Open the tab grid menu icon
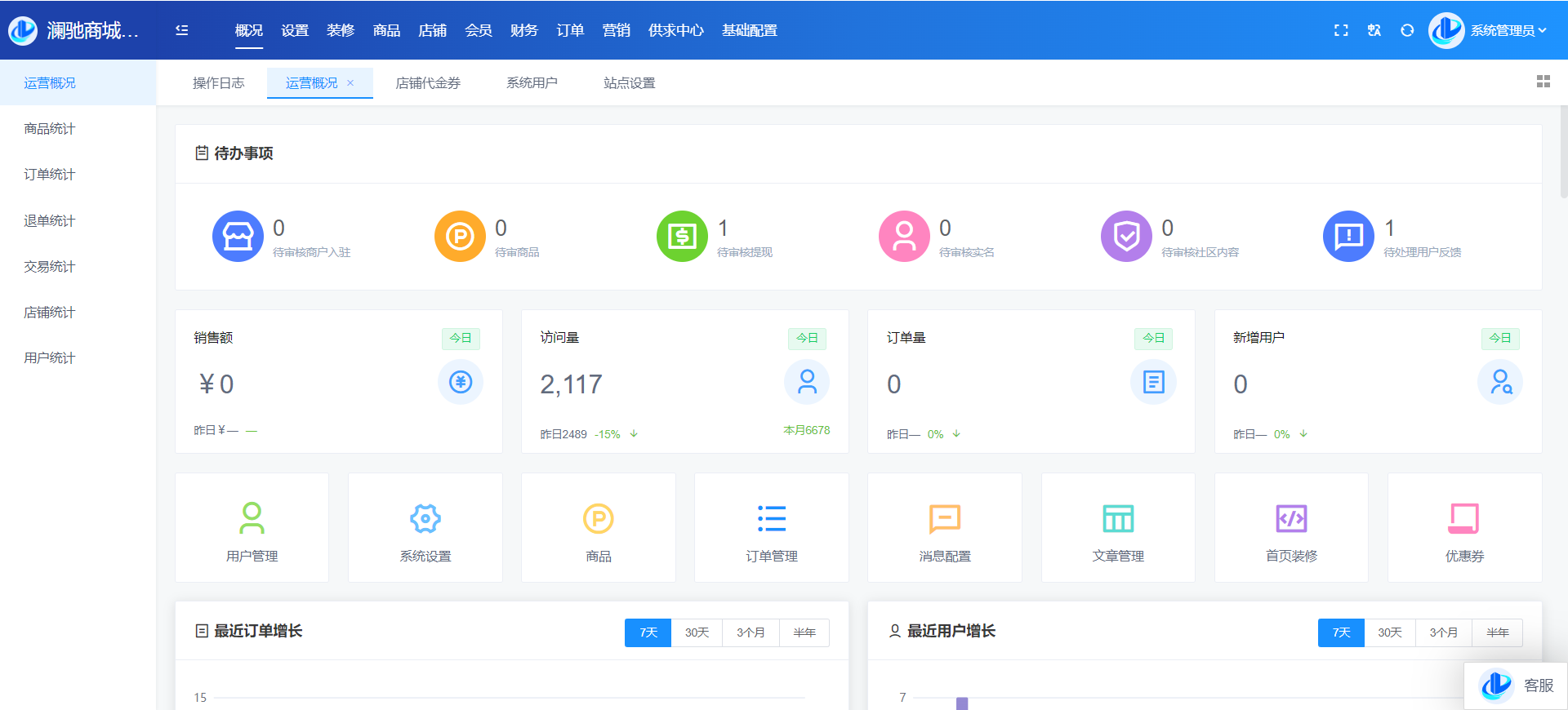The width and height of the screenshot is (1568, 710). (x=1543, y=82)
